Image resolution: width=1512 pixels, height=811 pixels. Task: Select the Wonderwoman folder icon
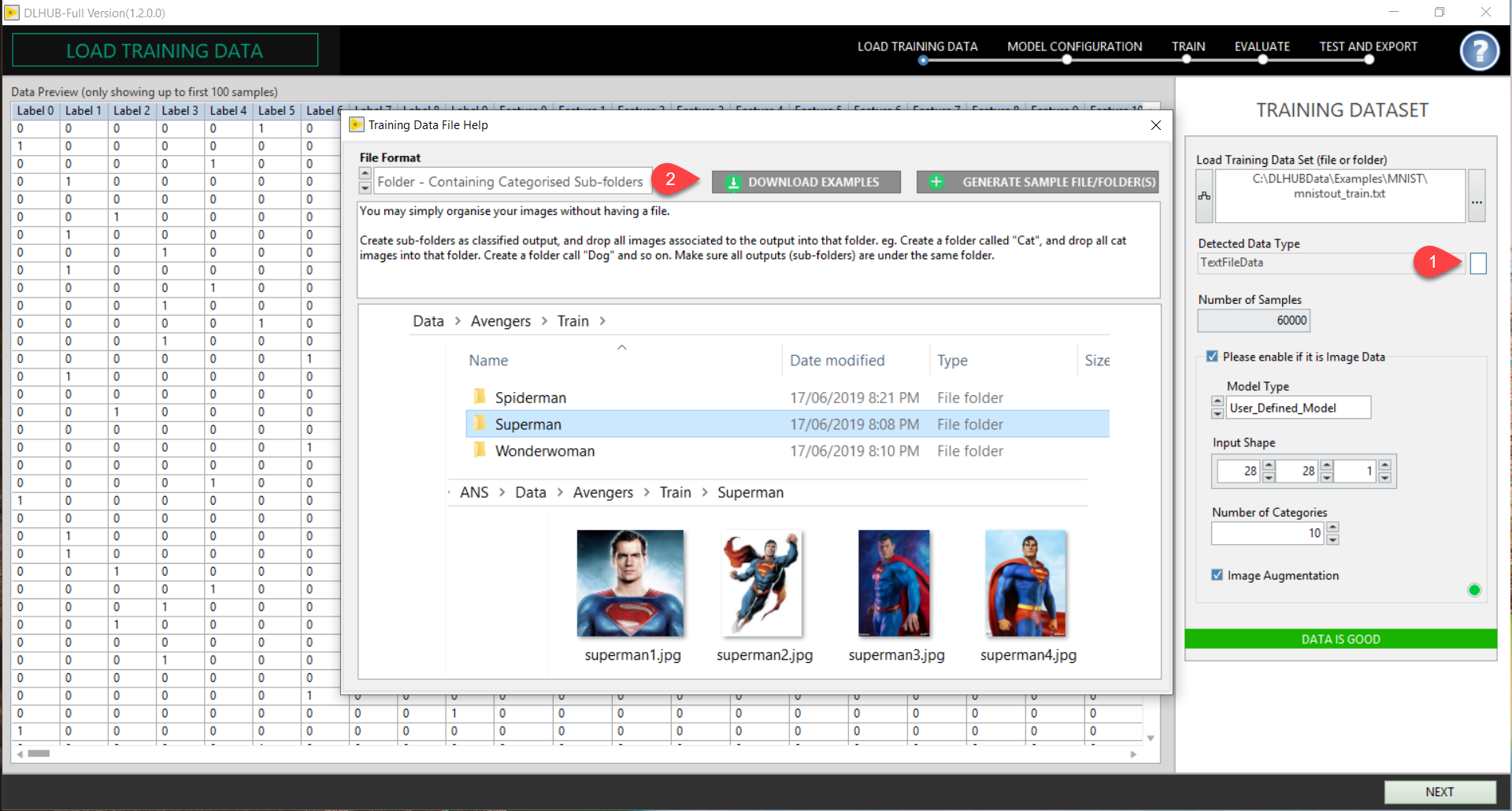(x=479, y=450)
